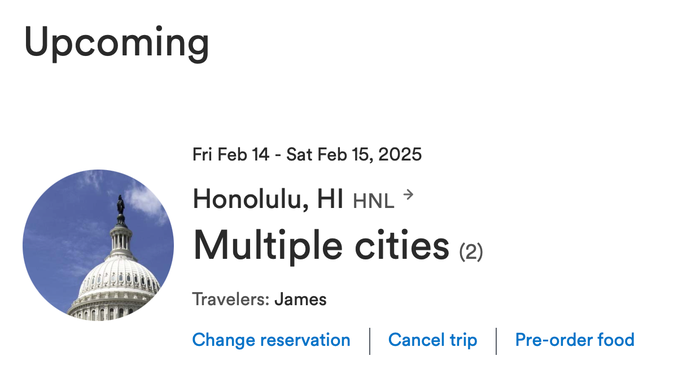Open the Multiple cities trip title
Screen dimensions: 700x373
(321, 246)
